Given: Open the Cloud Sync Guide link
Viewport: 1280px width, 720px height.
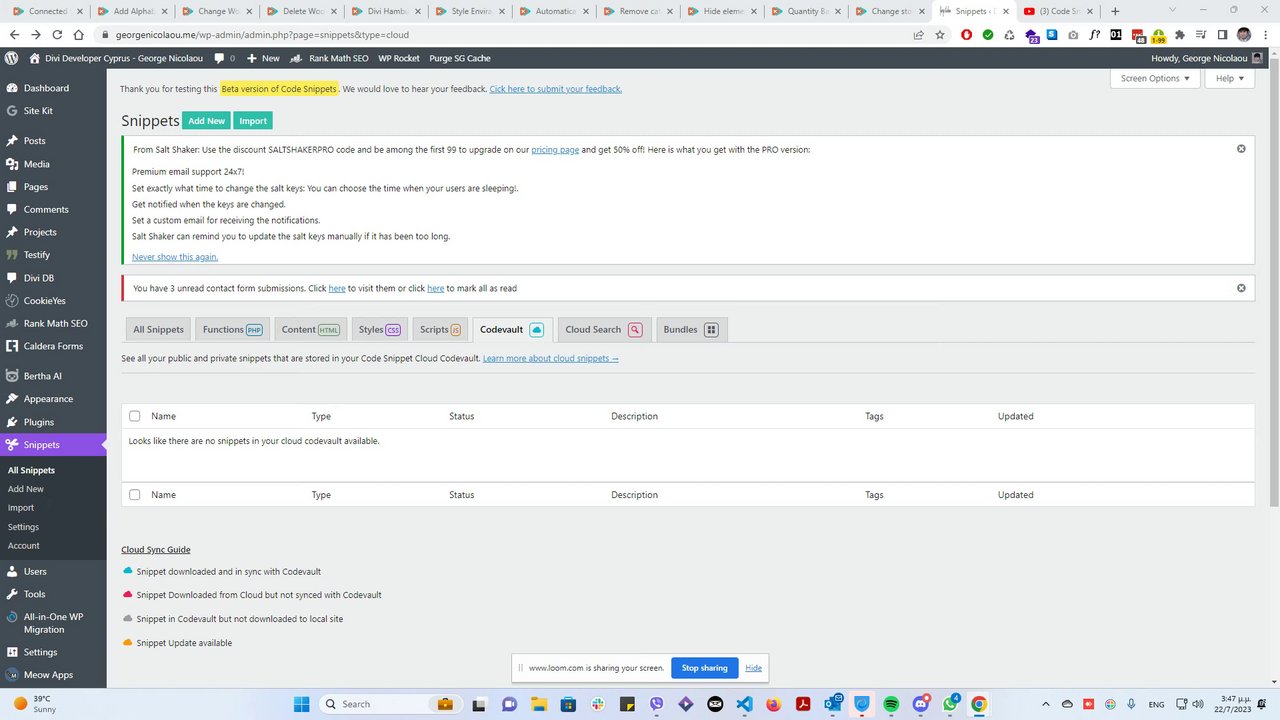Looking at the screenshot, I should pos(156,549).
